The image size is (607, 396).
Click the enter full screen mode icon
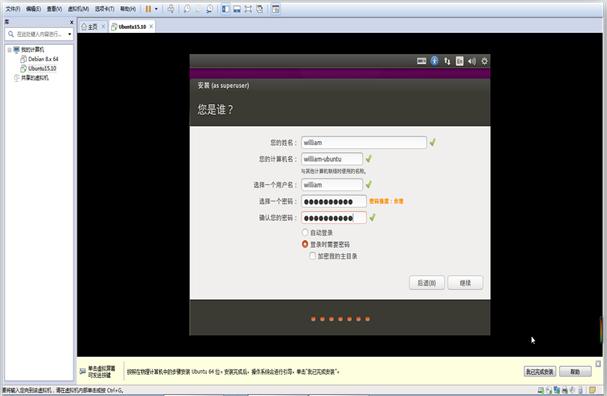(248, 9)
